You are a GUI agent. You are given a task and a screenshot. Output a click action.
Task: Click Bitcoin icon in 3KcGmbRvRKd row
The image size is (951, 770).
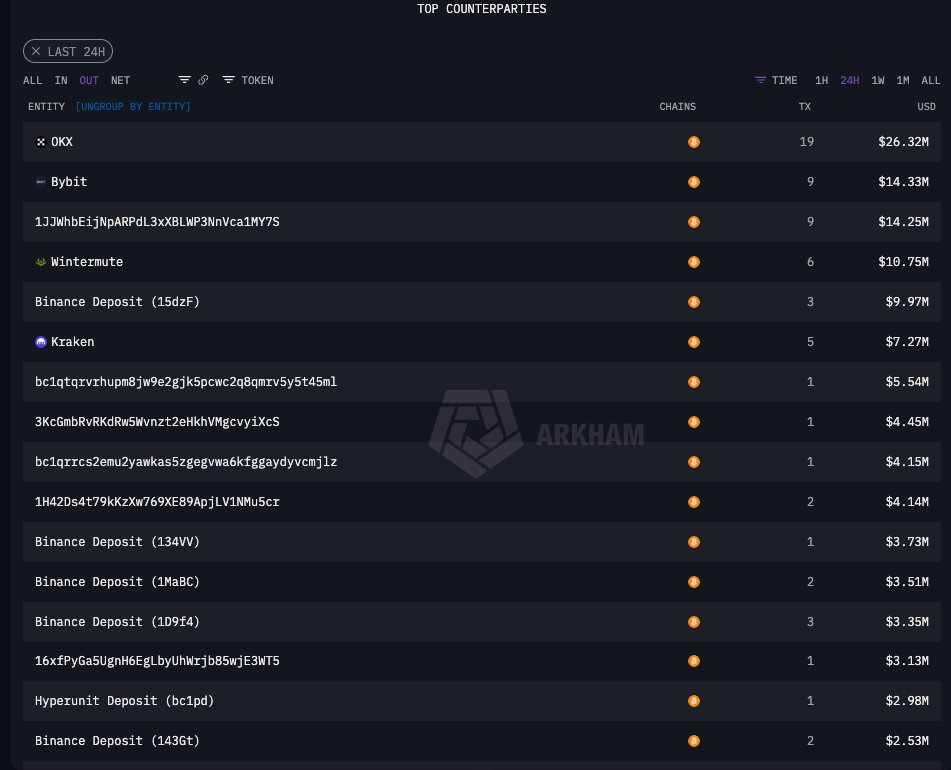[x=694, y=422]
